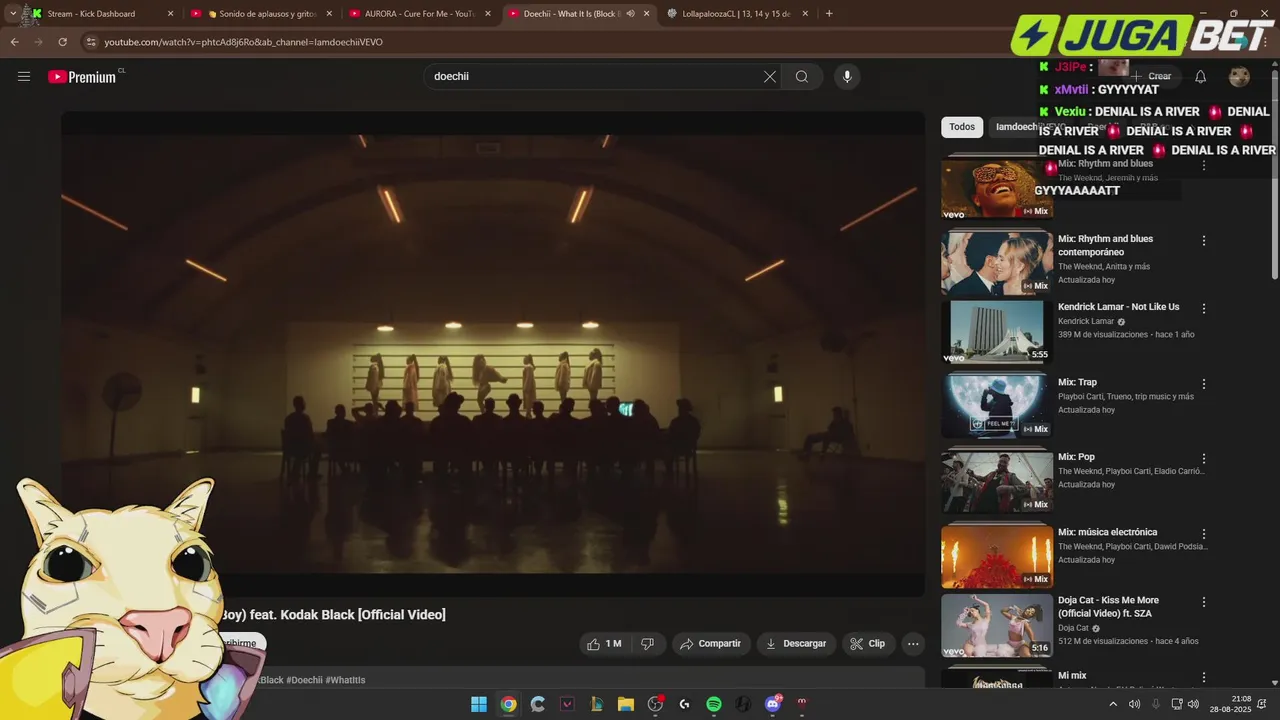Start voice search with the microphone icon
1280x720 pixels.
pyautogui.click(x=847, y=76)
